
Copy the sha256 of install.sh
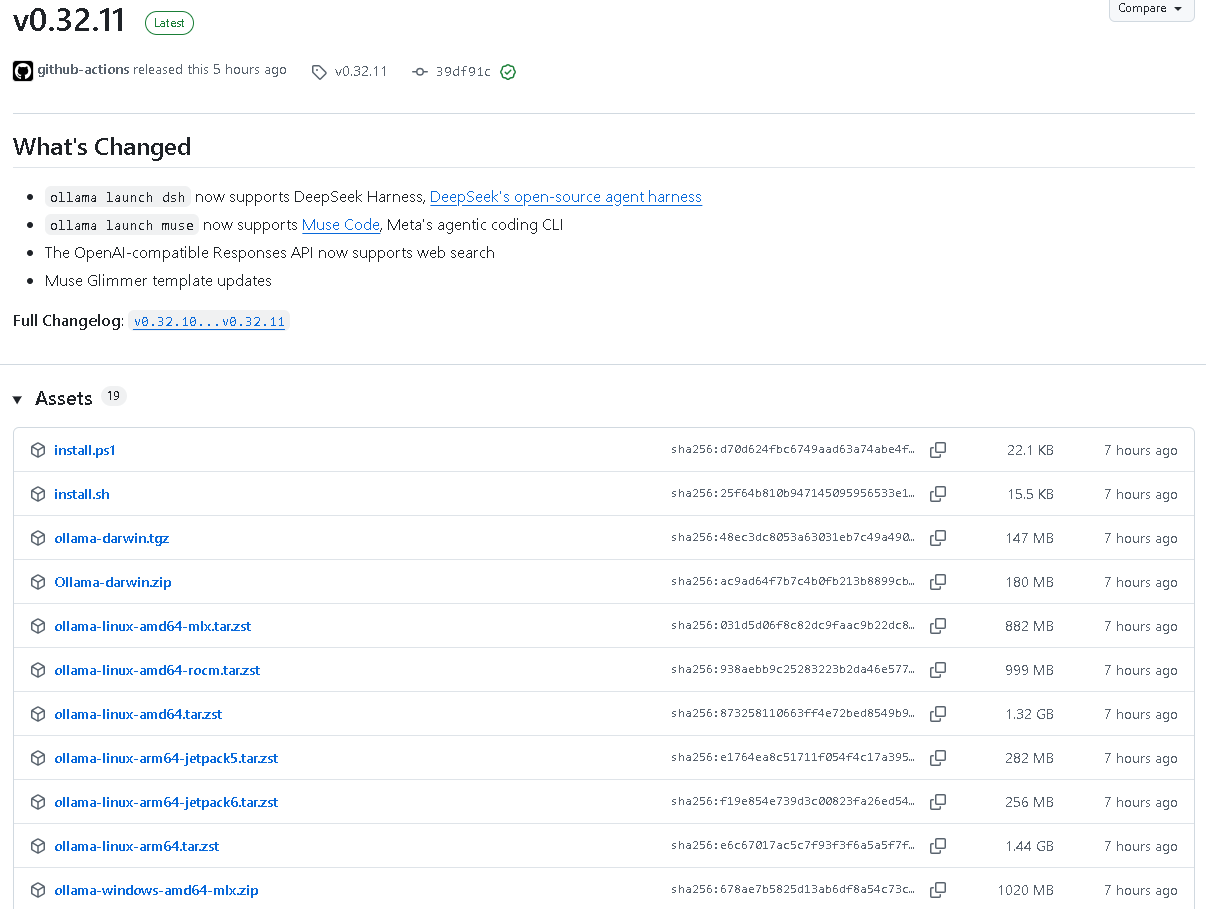pos(938,494)
